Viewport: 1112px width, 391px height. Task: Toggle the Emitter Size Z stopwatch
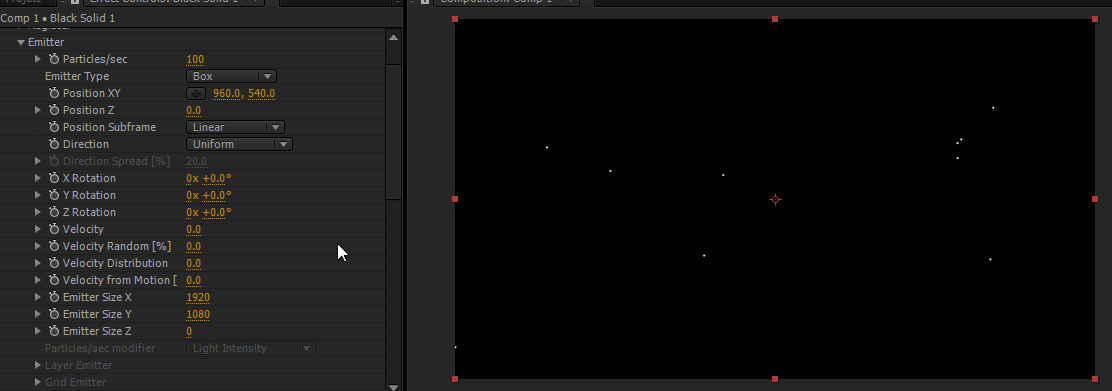point(54,331)
